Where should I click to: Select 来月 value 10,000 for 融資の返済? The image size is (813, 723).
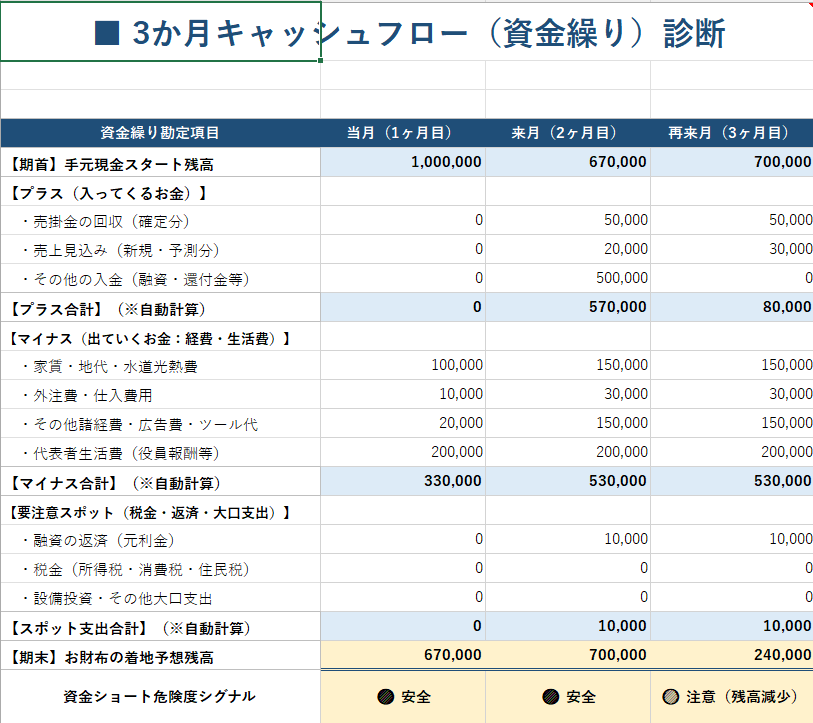point(568,539)
